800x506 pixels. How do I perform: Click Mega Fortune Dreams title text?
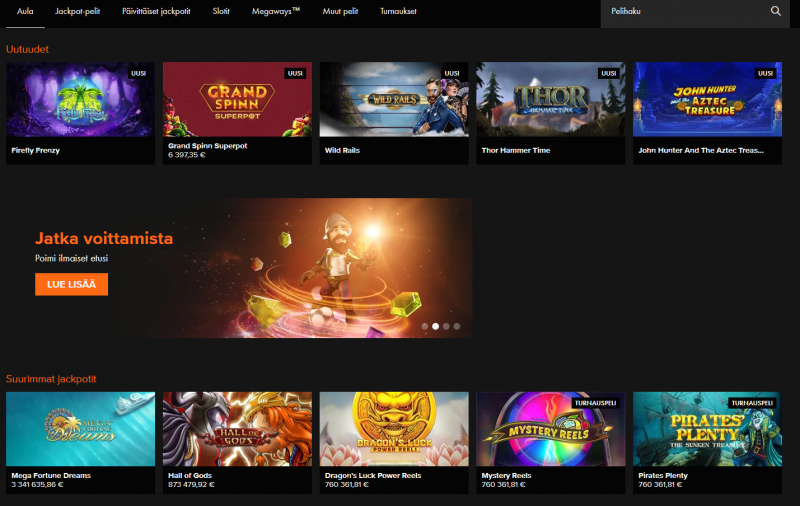[x=51, y=475]
